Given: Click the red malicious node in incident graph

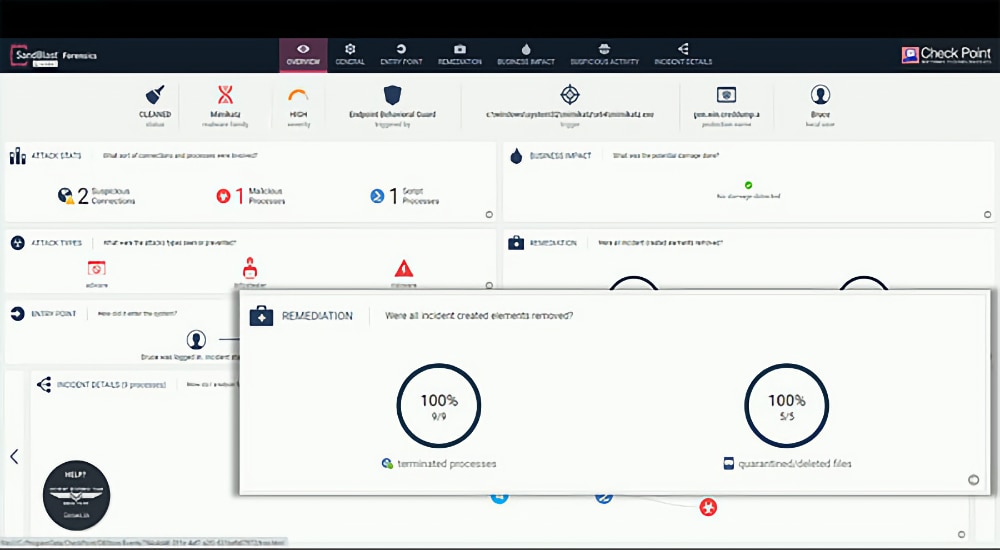Looking at the screenshot, I should click(708, 507).
